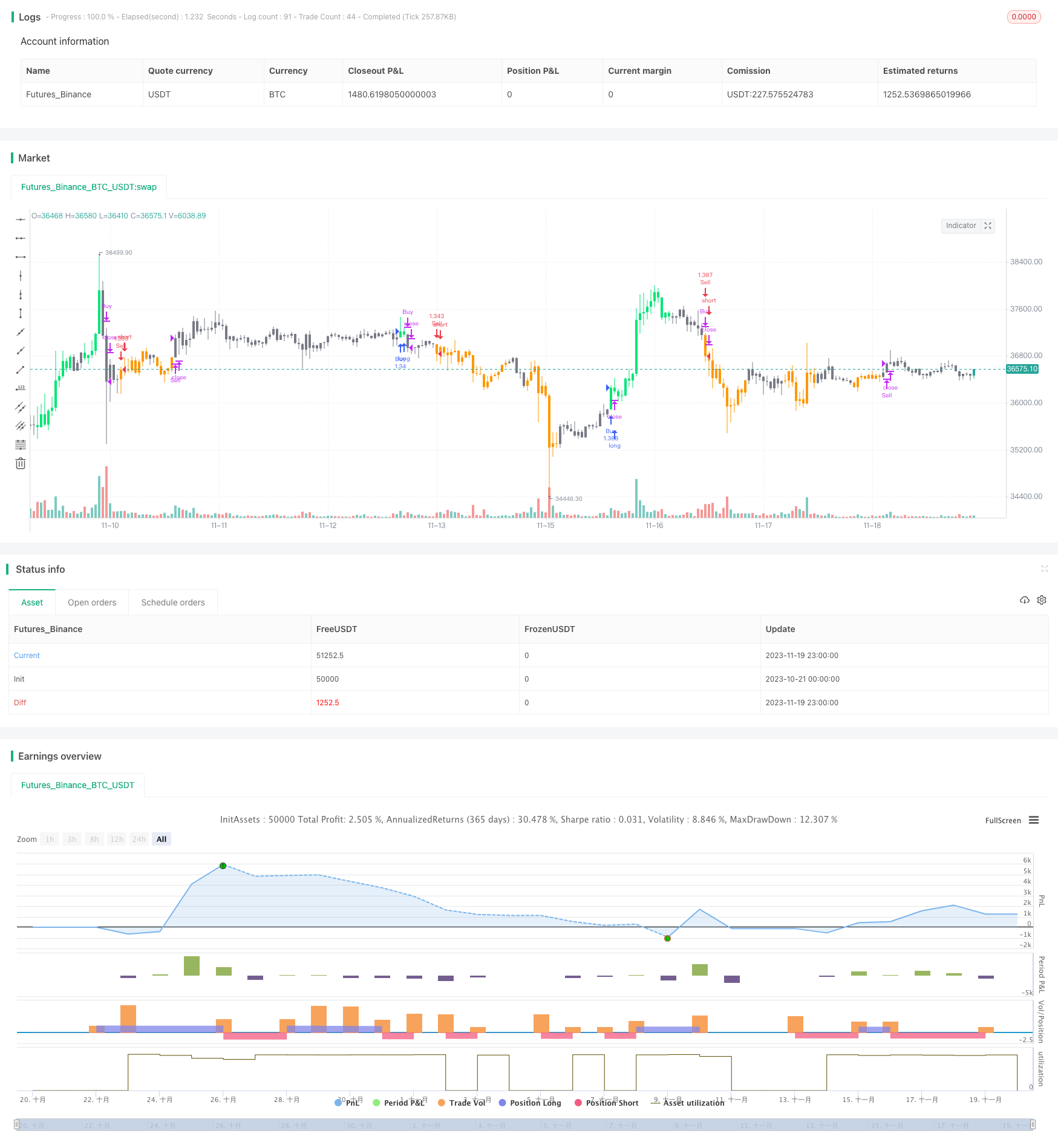Click the Current link in asset table
The image size is (1058, 1148).
pyautogui.click(x=27, y=655)
